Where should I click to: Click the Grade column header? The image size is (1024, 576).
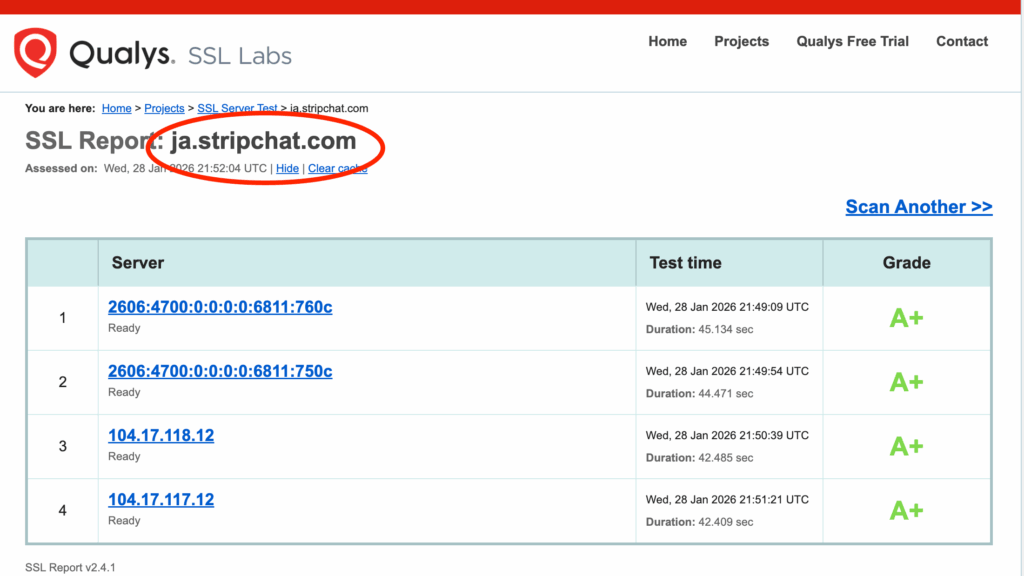pyautogui.click(x=906, y=263)
